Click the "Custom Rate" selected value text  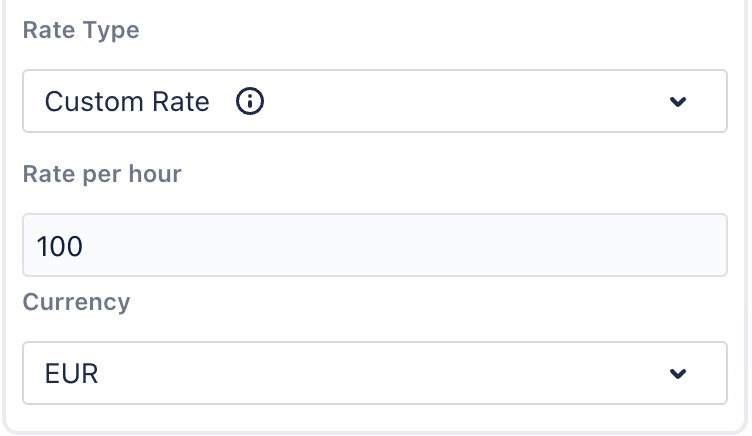[127, 101]
